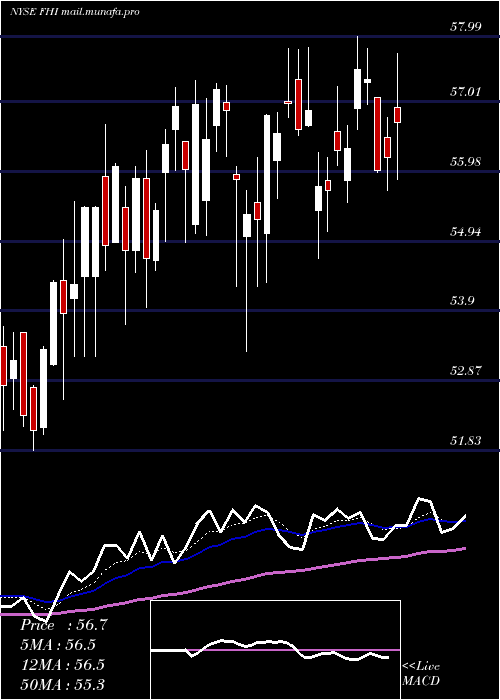
Task: Click the 12MA : 56.5 readout
Action: 62,664
